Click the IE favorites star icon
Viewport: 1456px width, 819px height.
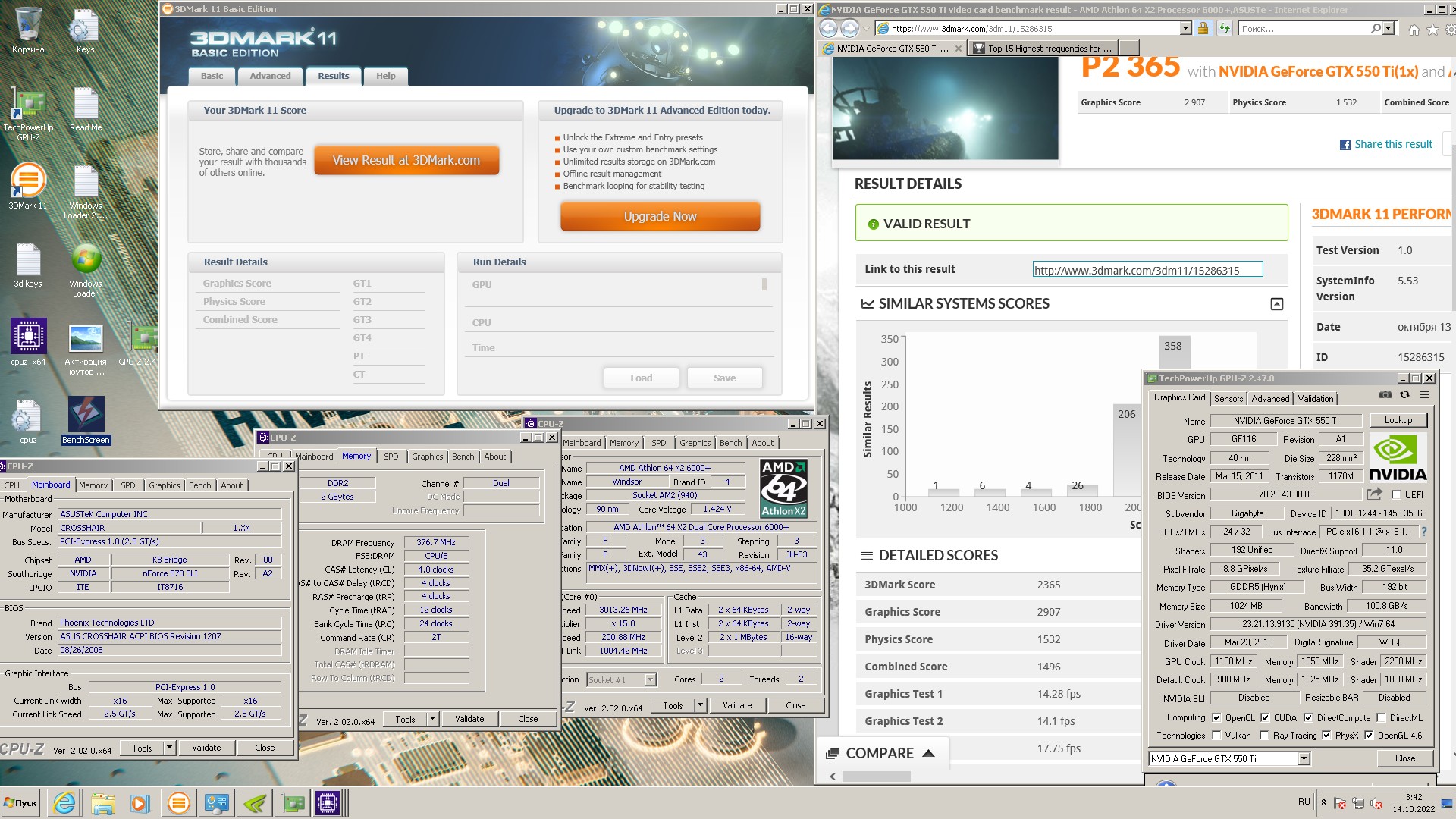pyautogui.click(x=1432, y=30)
